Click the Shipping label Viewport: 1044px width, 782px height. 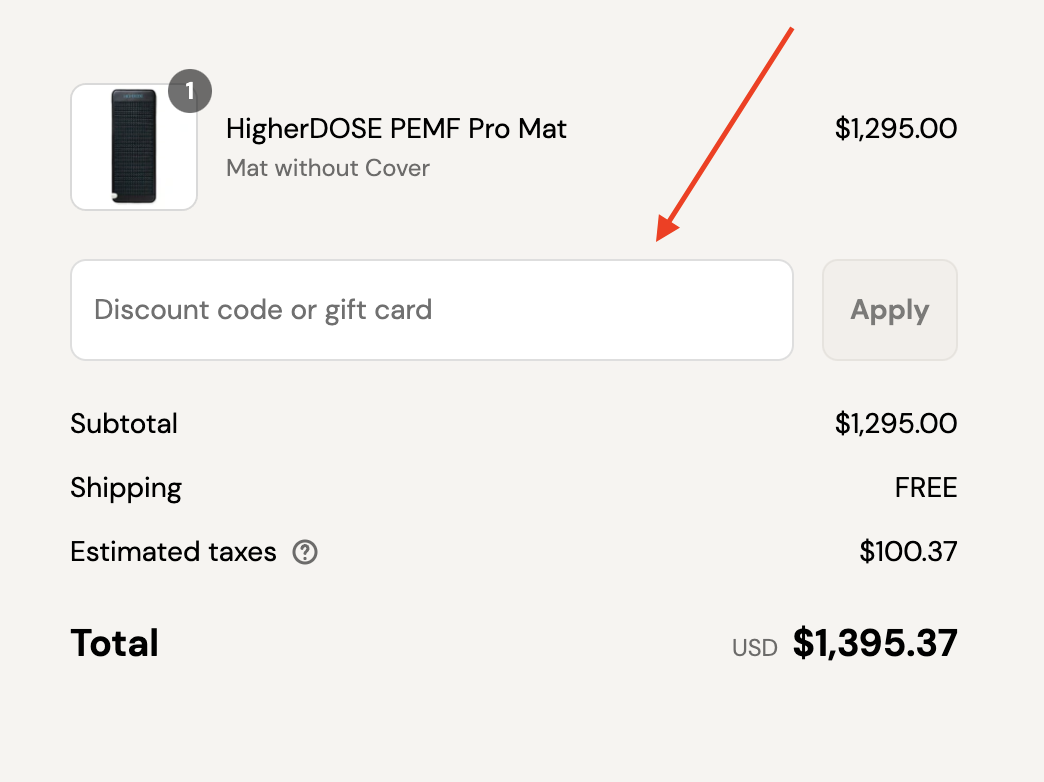[126, 488]
